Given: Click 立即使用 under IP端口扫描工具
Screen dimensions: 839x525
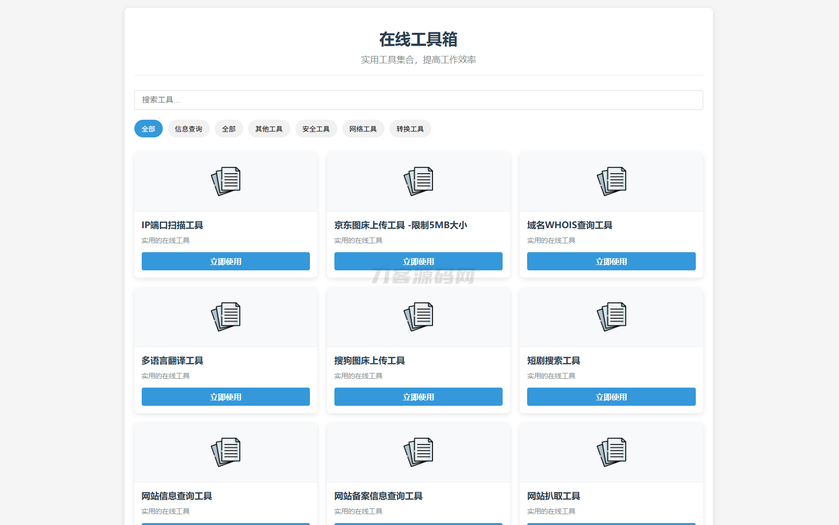Looking at the screenshot, I should point(225,261).
